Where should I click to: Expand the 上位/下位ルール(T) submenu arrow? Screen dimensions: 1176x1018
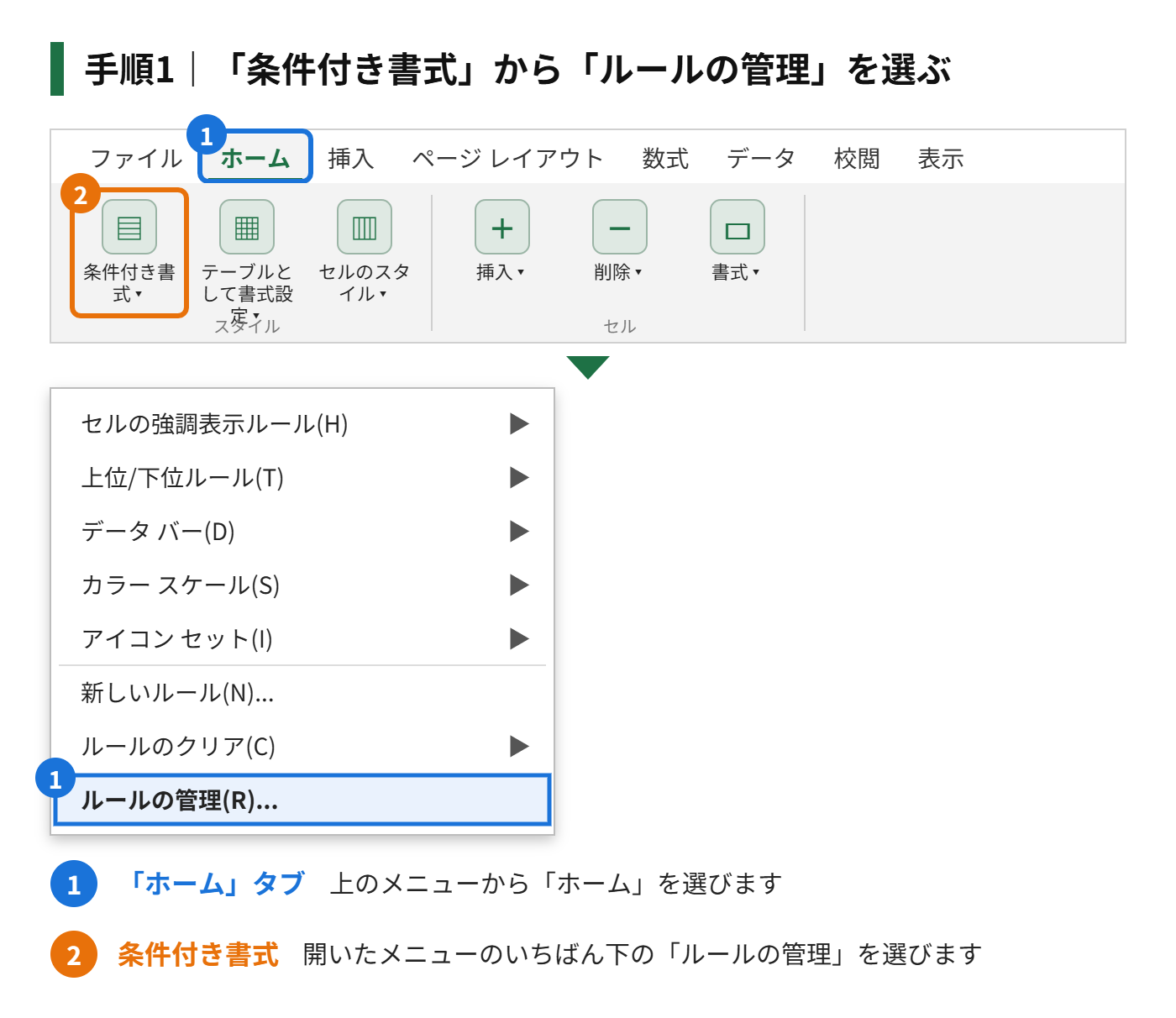coord(519,478)
